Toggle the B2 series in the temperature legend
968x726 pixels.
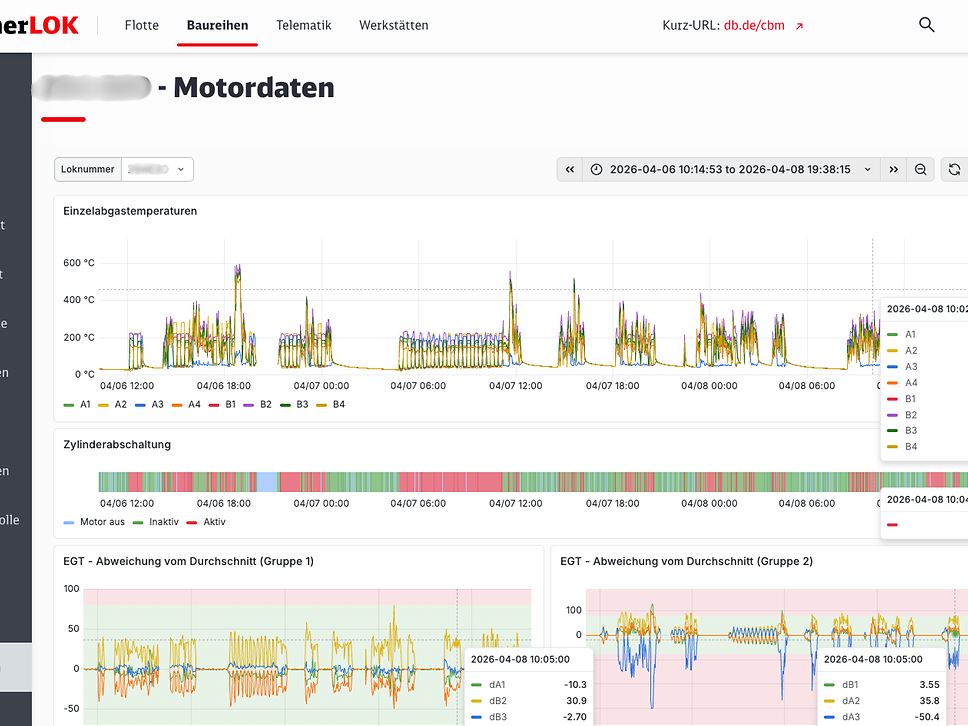coord(257,404)
